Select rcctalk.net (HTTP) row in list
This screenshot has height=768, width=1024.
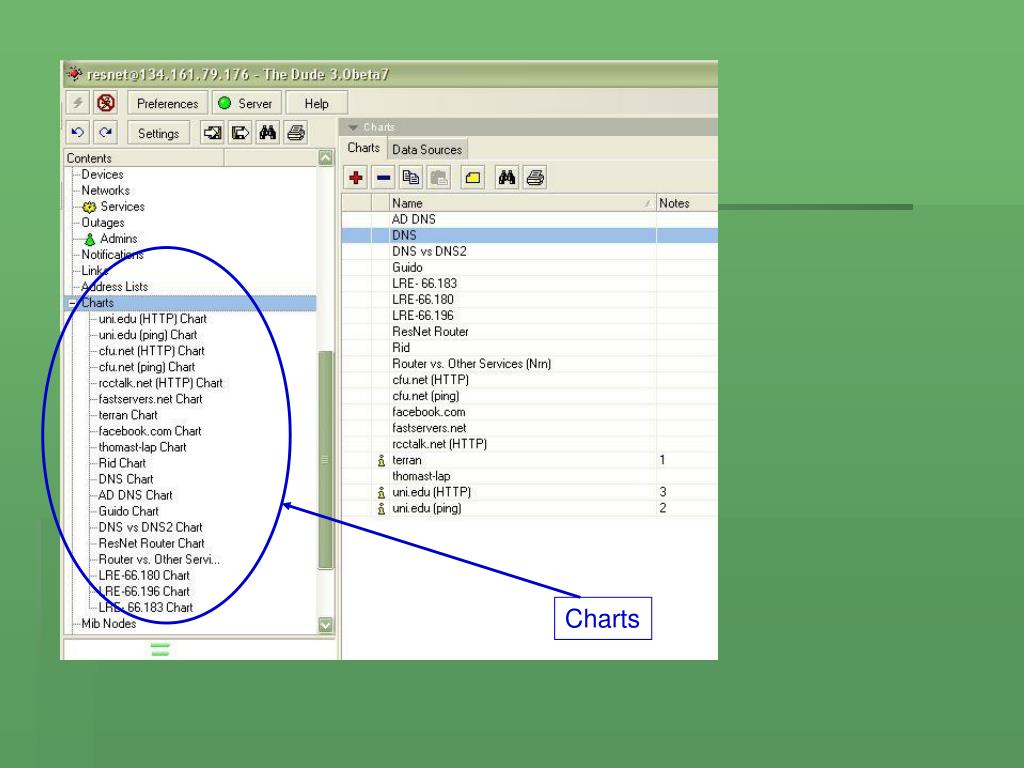[x=530, y=444]
